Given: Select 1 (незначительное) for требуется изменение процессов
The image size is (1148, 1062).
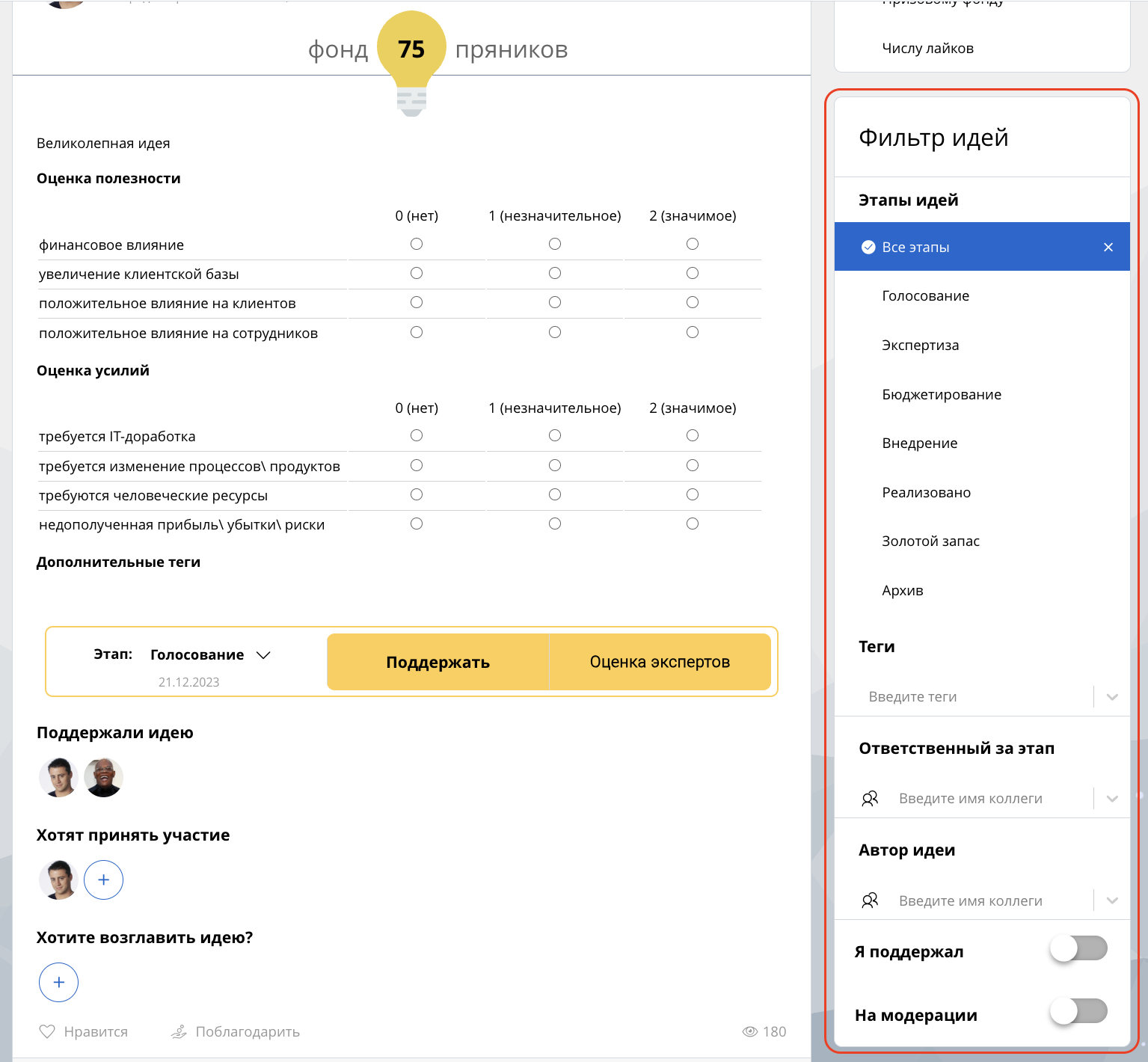Looking at the screenshot, I should (x=555, y=465).
